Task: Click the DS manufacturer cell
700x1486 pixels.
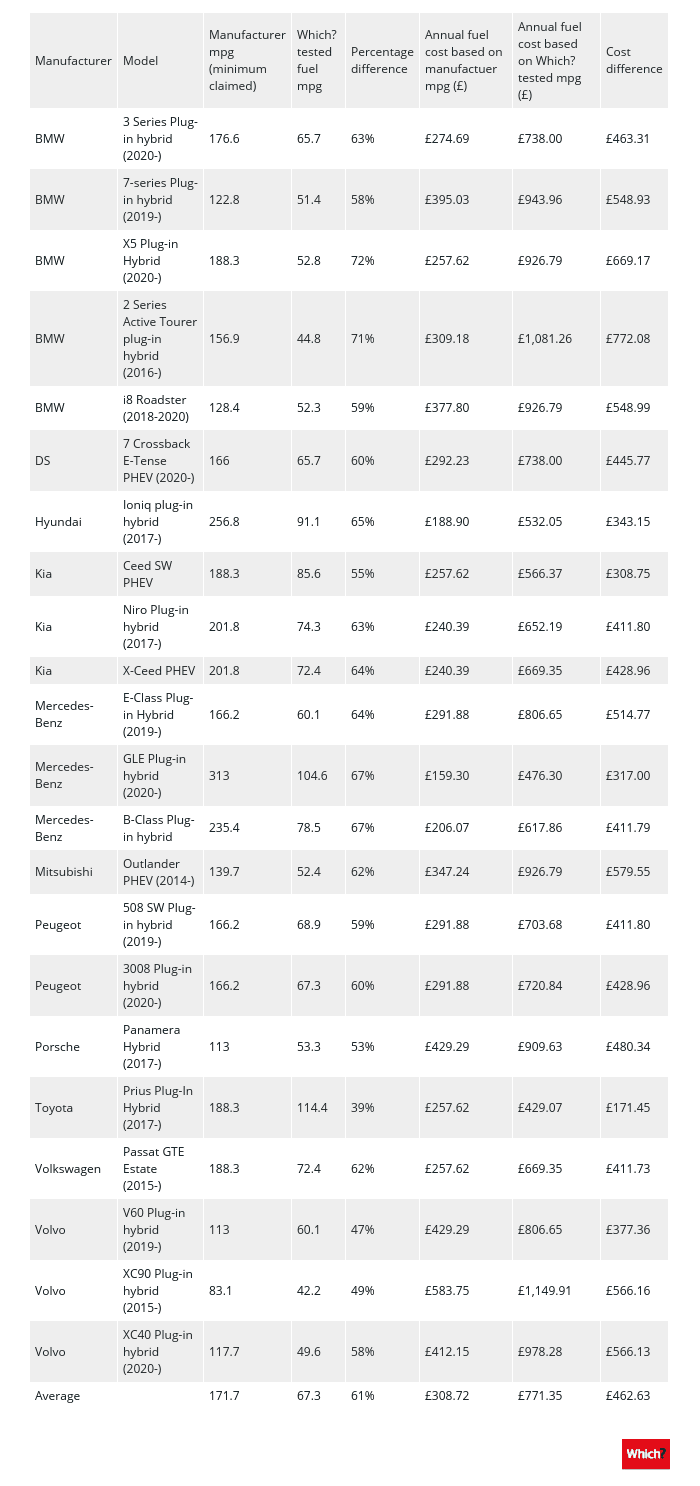Action: point(43,461)
